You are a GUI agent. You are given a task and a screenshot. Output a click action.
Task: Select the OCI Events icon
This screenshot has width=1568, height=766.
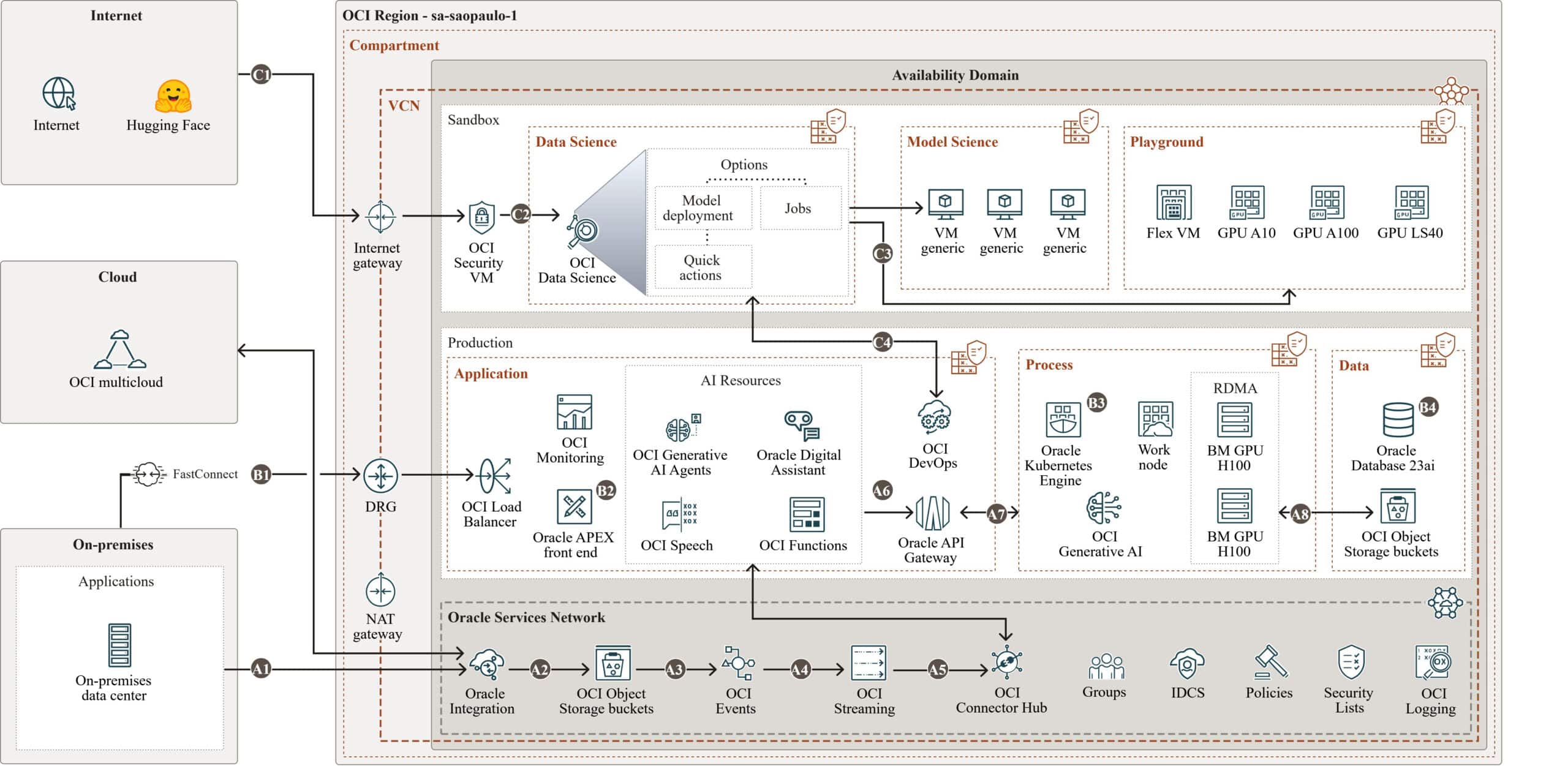pyautogui.click(x=738, y=663)
